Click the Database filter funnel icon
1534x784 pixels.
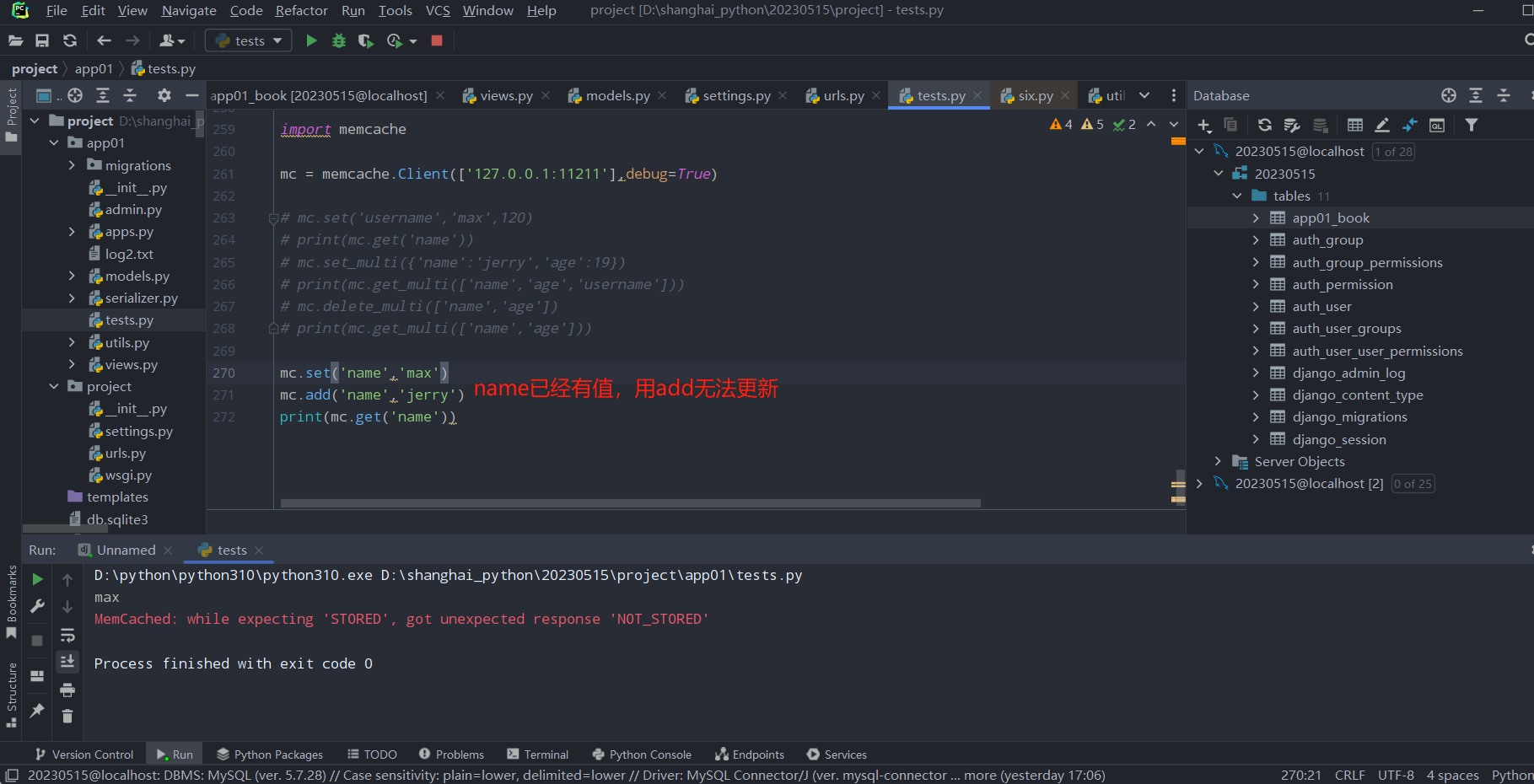pyautogui.click(x=1472, y=126)
